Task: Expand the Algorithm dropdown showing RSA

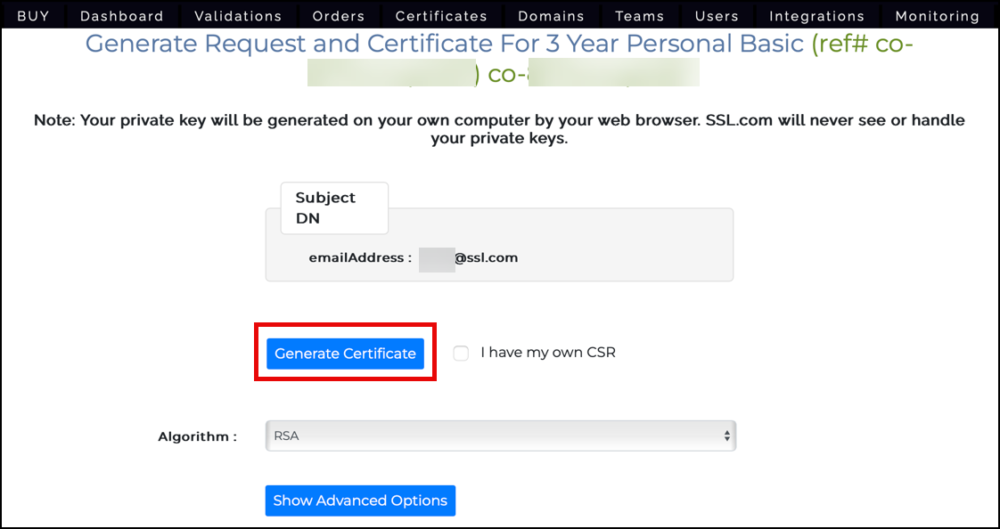Action: pos(500,436)
